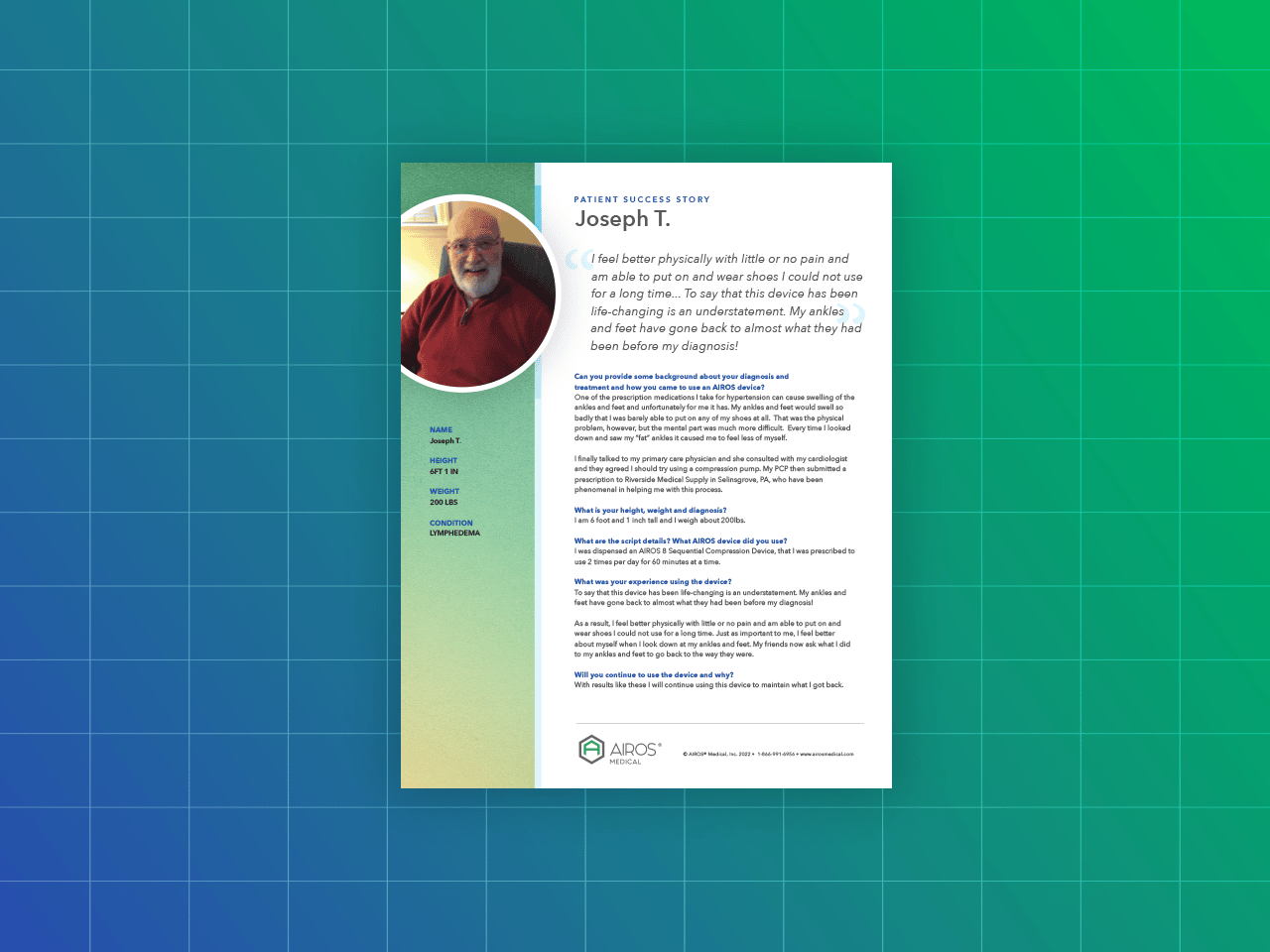
Task: Click the AIROS Medical wordmark text
Action: click(x=634, y=751)
